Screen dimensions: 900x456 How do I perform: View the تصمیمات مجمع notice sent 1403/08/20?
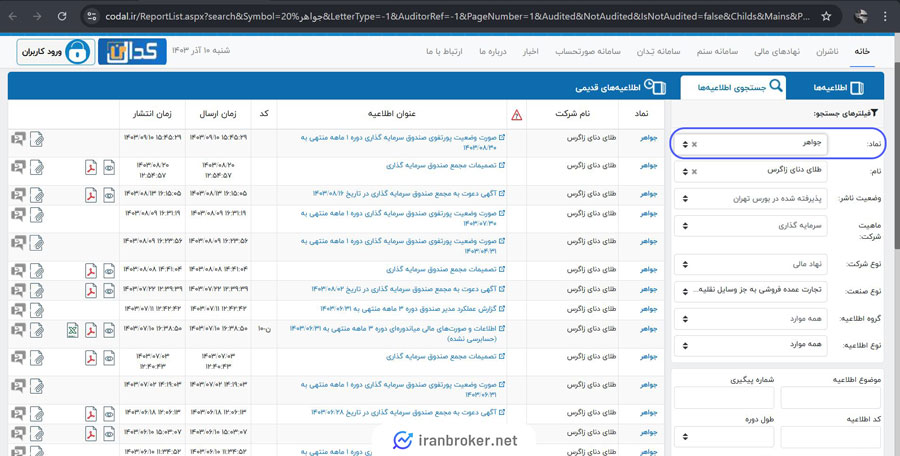(109, 168)
